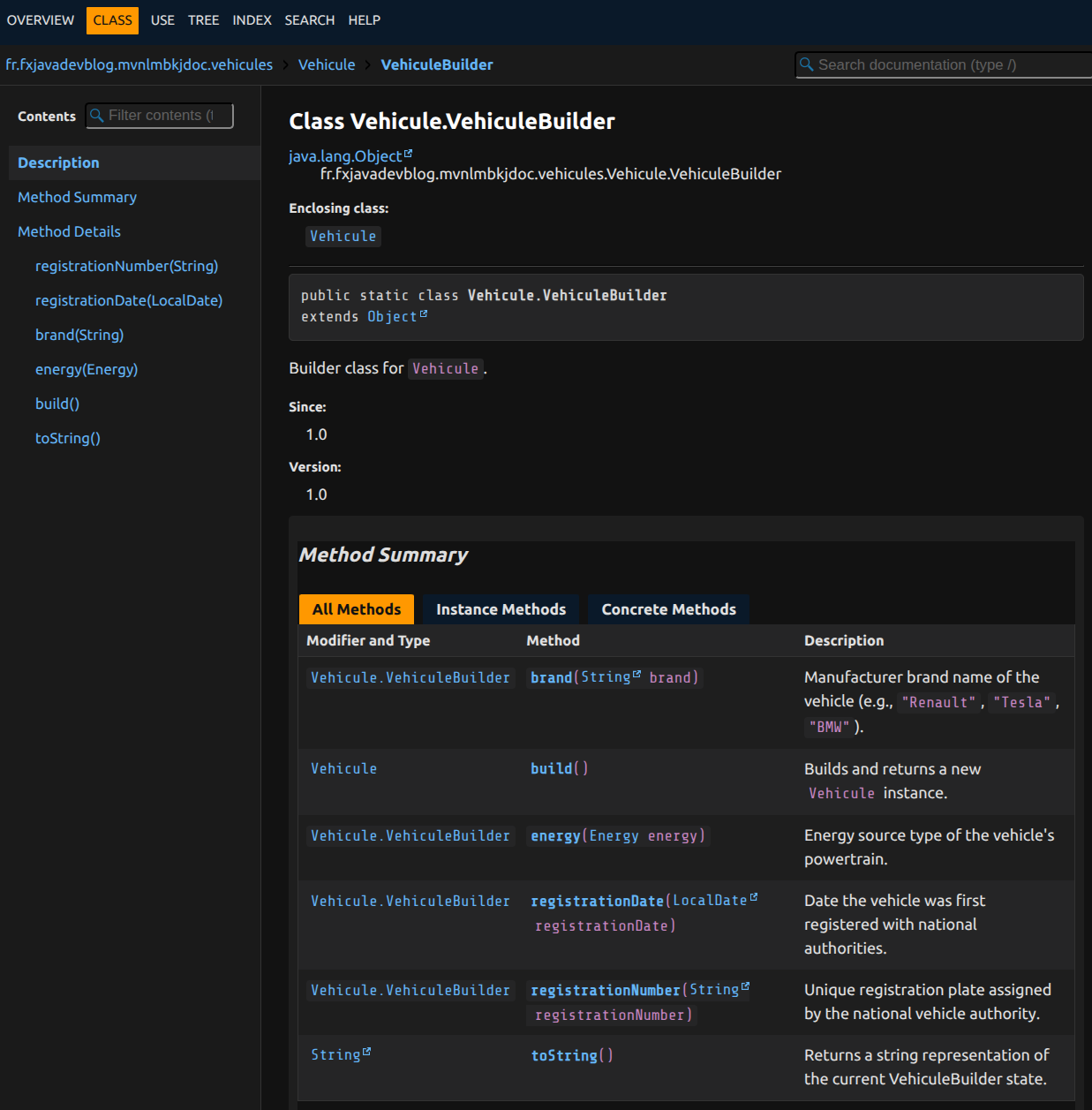The height and width of the screenshot is (1110, 1092).
Task: Switch to Instance Methods tab
Action: click(x=501, y=609)
